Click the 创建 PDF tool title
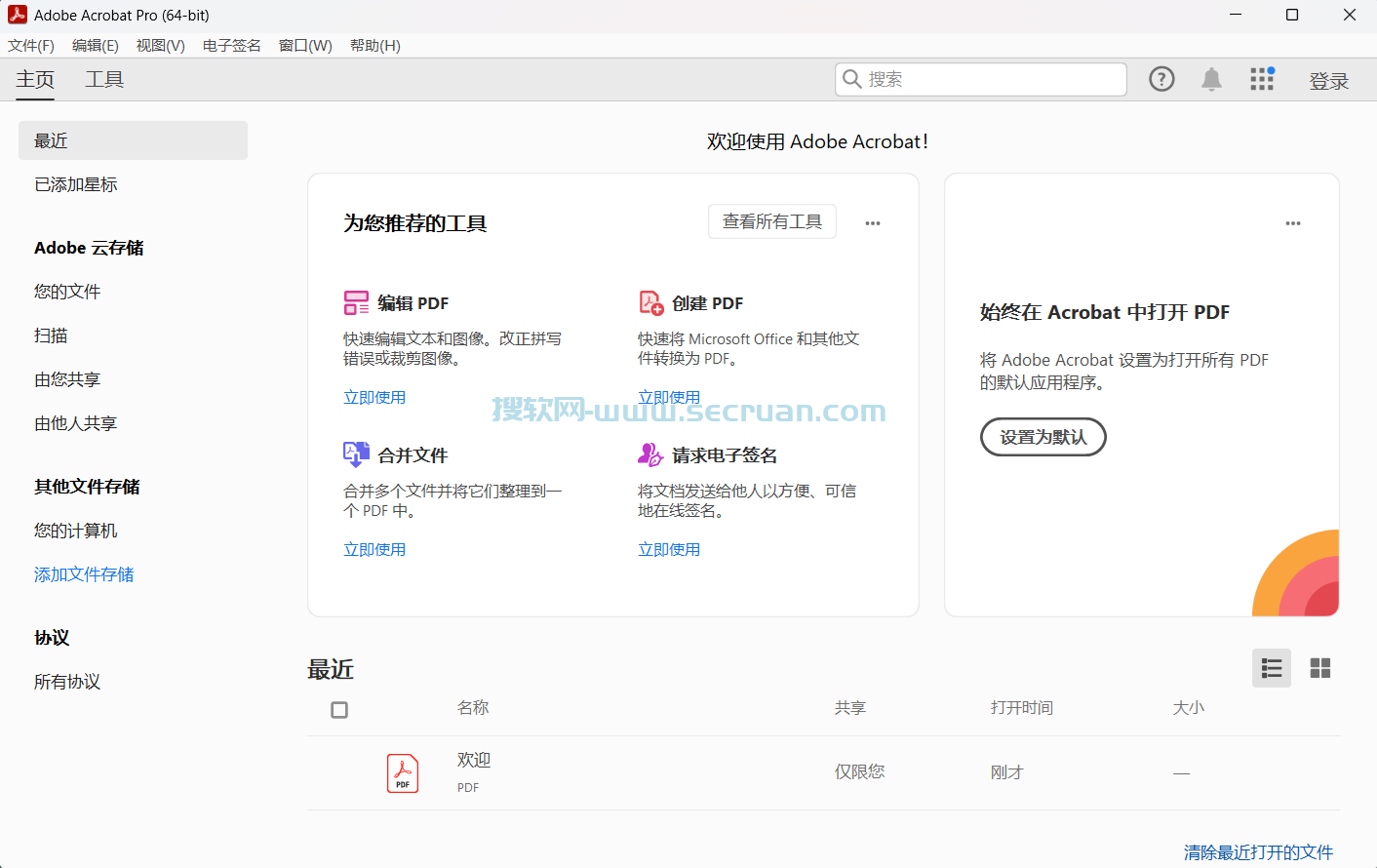The height and width of the screenshot is (868, 1377). 708,303
